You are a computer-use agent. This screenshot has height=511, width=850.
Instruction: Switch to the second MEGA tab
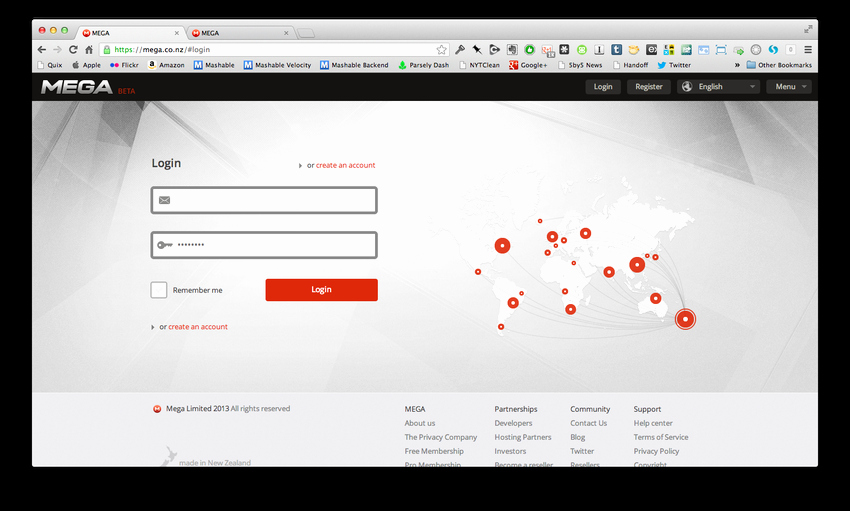[x=240, y=33]
